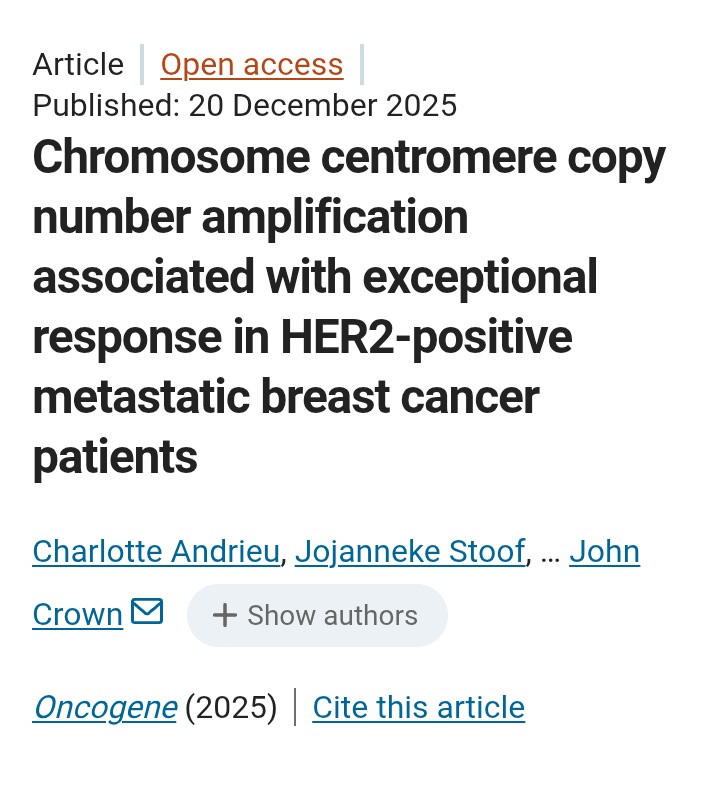720x798 pixels.
Task: Open the Oncogene journal link
Action: [x=105, y=707]
